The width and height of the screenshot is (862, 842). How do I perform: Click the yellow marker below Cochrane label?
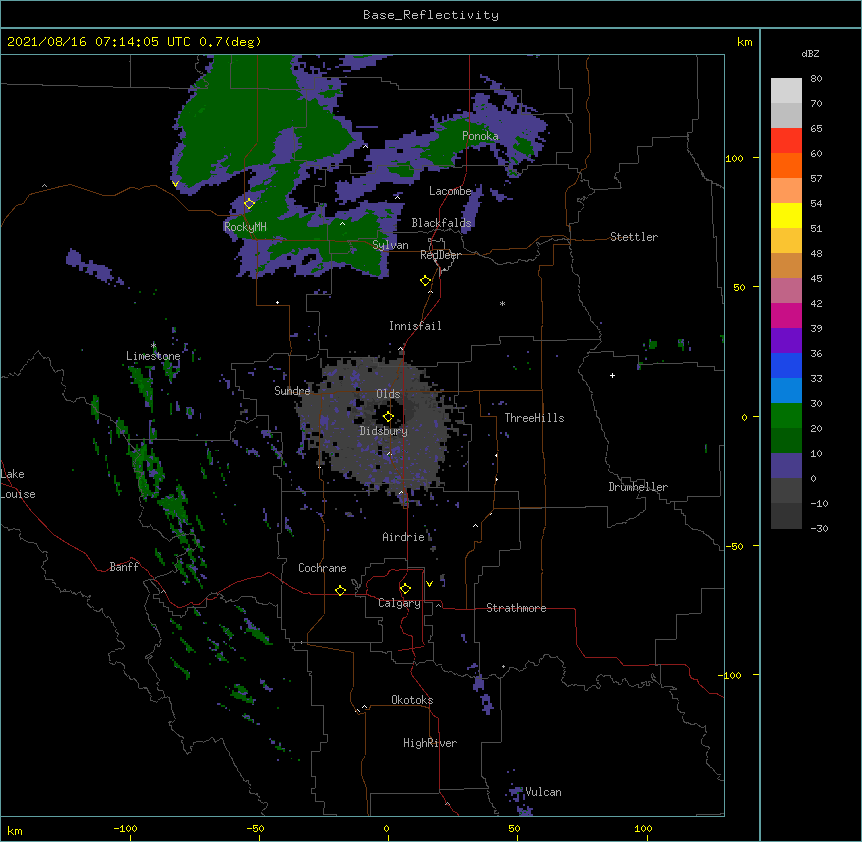pos(340,590)
